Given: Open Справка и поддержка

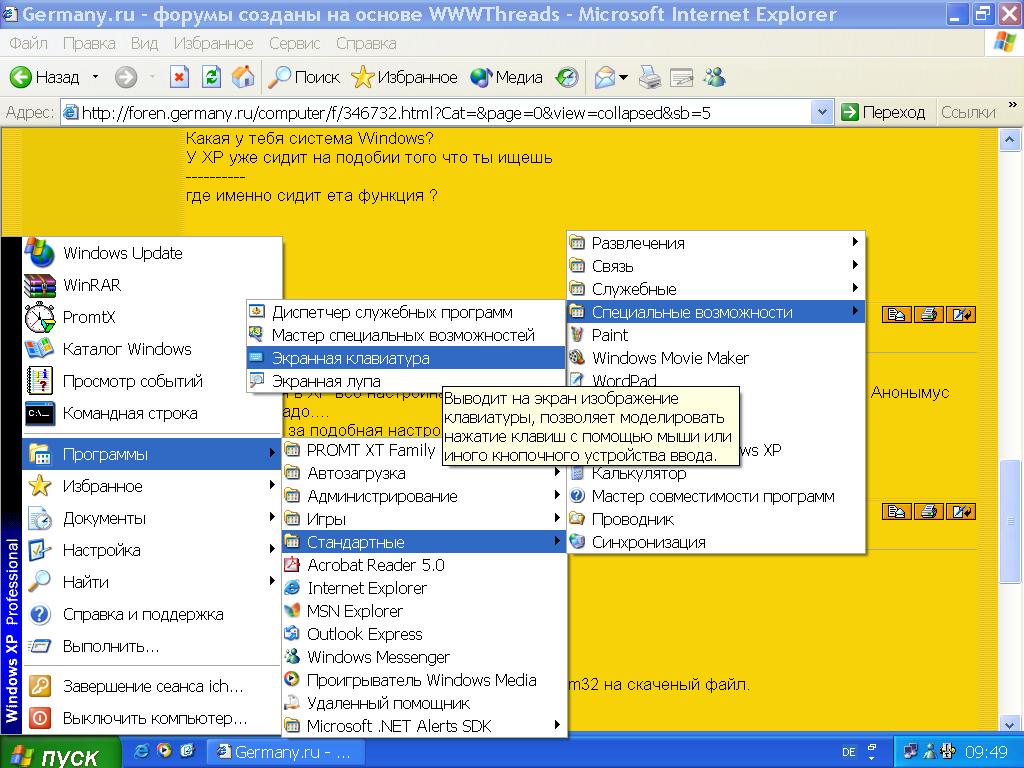Looking at the screenshot, I should point(152,614).
